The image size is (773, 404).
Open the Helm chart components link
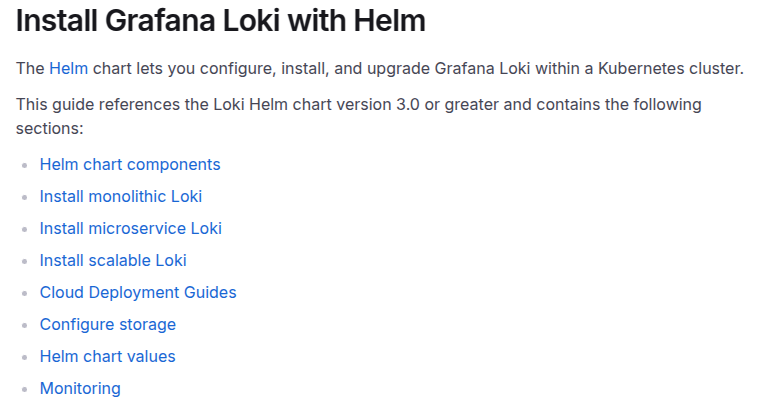pos(130,164)
